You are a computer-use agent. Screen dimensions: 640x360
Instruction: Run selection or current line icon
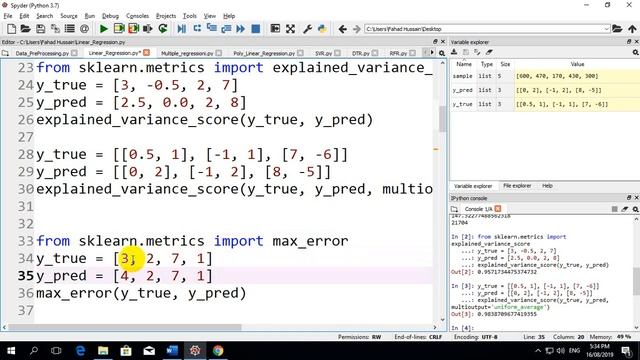pos(148,29)
